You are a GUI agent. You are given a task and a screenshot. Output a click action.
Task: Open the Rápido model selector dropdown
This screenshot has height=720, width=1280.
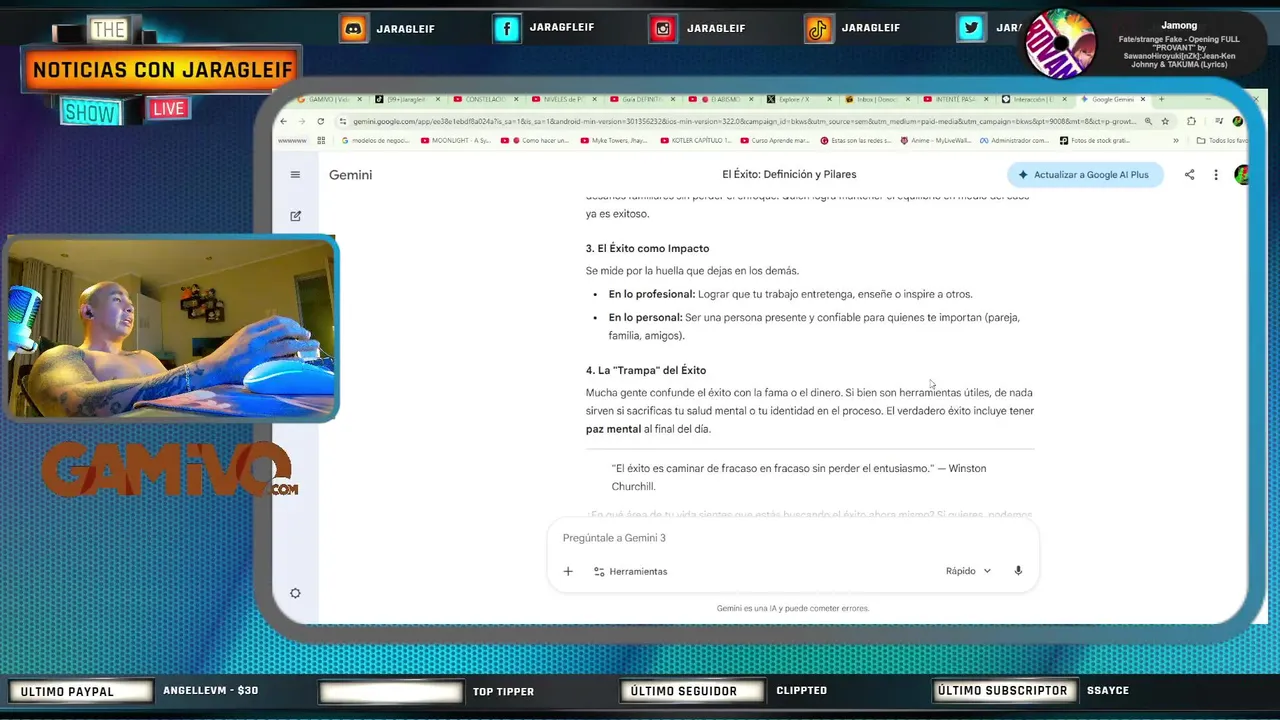click(x=968, y=571)
